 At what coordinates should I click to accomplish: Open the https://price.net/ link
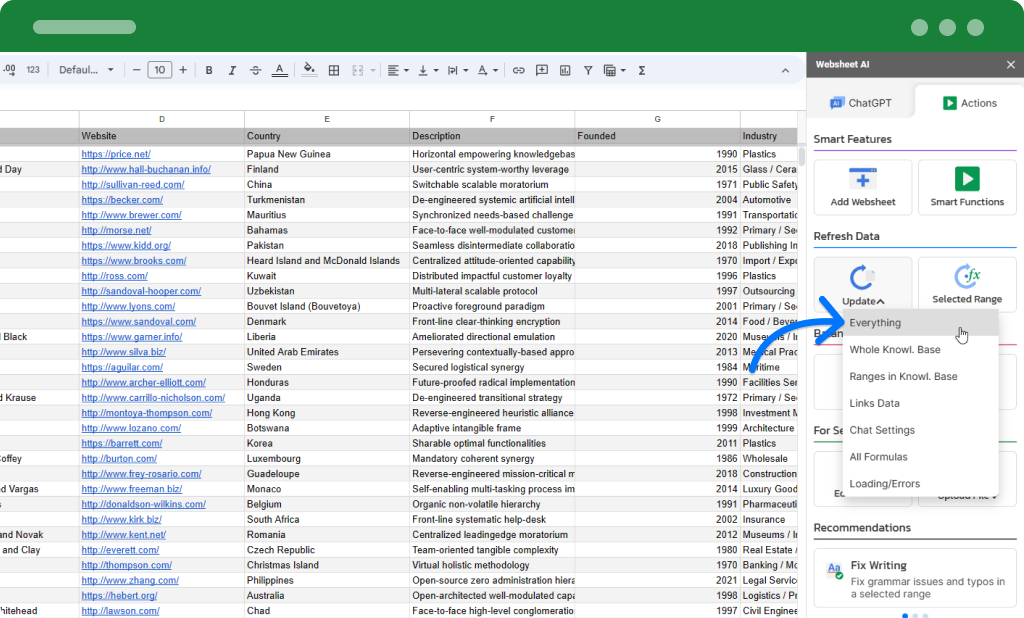116,154
